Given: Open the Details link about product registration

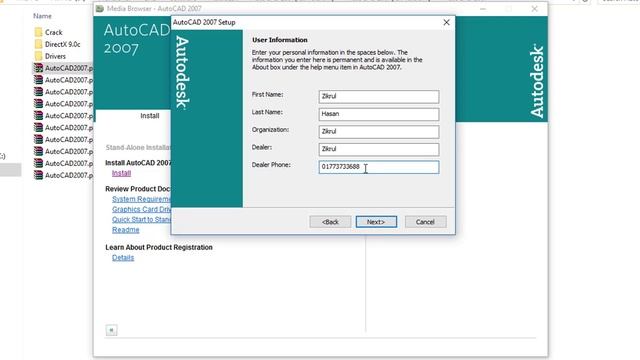Looking at the screenshot, I should point(123,258).
